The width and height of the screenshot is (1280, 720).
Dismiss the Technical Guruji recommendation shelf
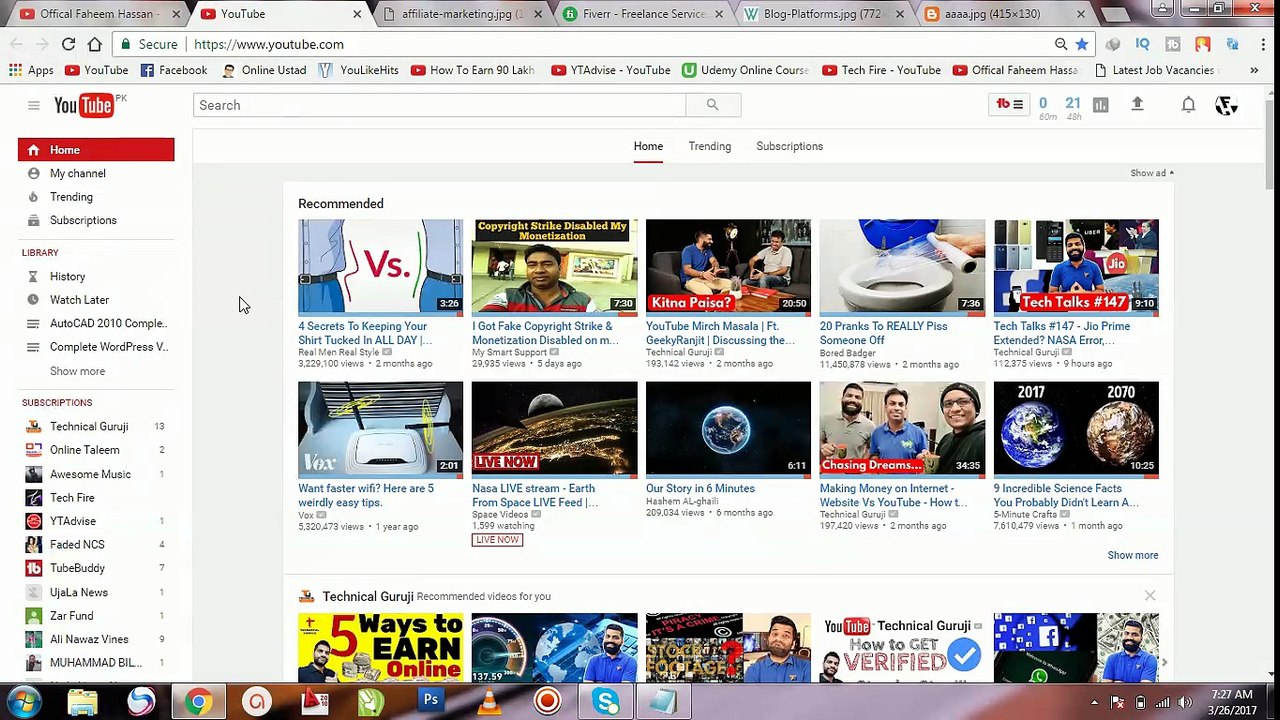(x=1150, y=596)
